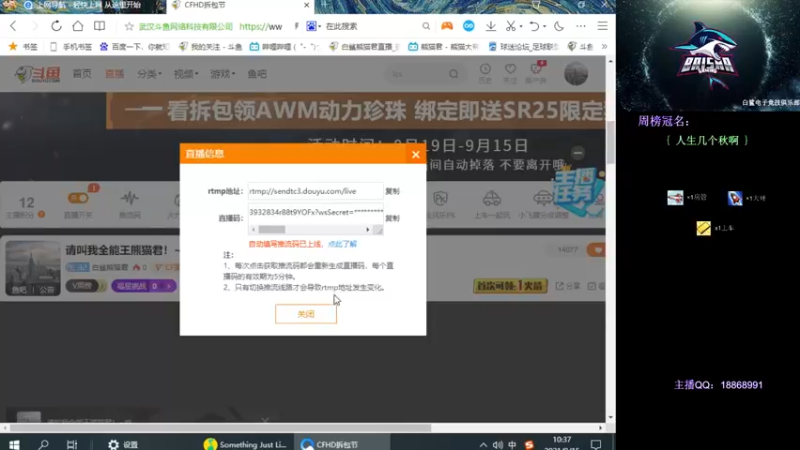Expand the undo icon dropdown arrow
Viewport: 800px width, 450px height.
(544, 27)
